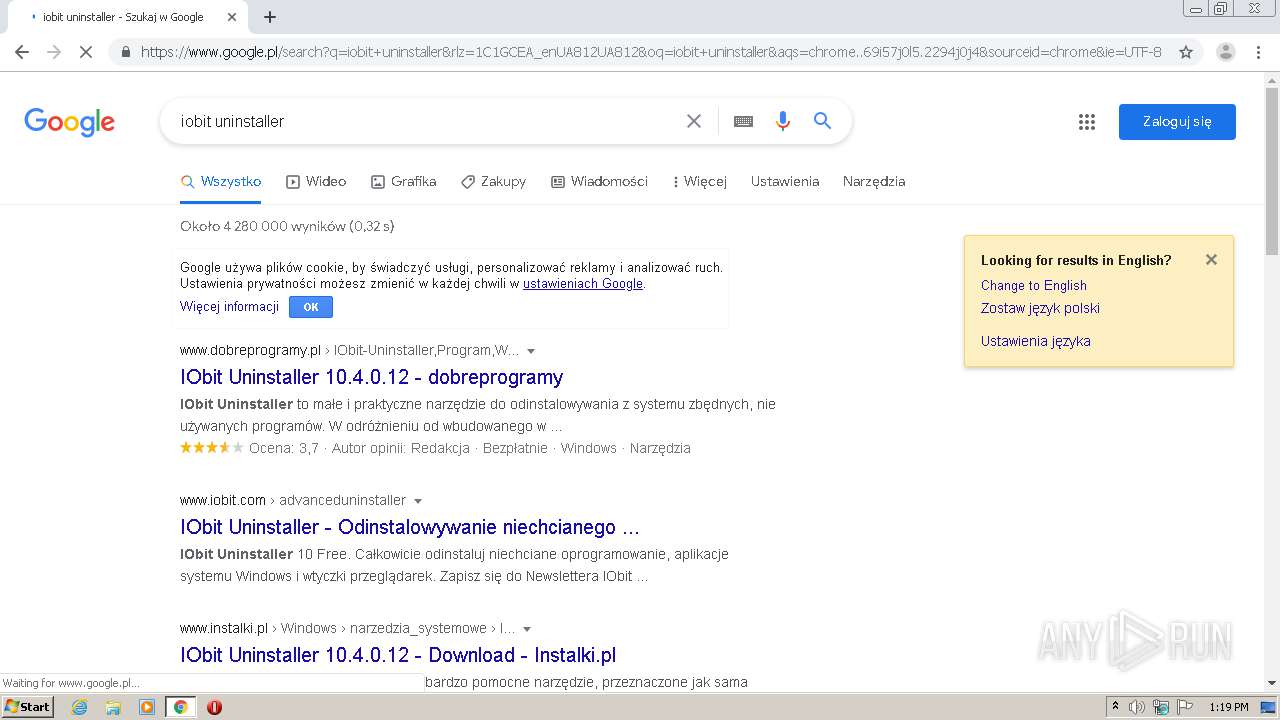Open Action Center flag icon
The width and height of the screenshot is (1280, 720).
point(1185,707)
